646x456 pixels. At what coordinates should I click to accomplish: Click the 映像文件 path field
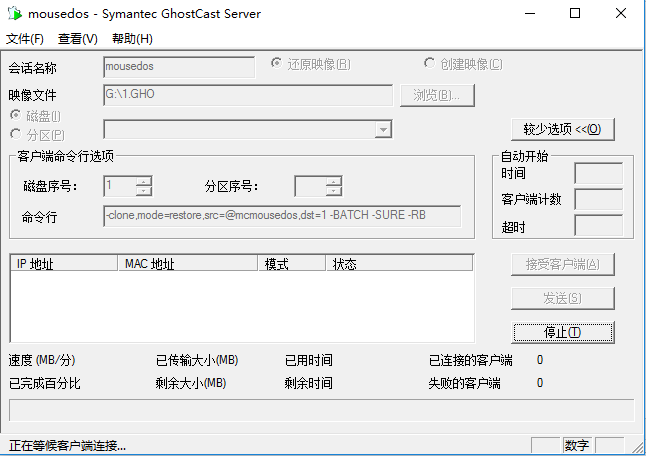(x=248, y=95)
